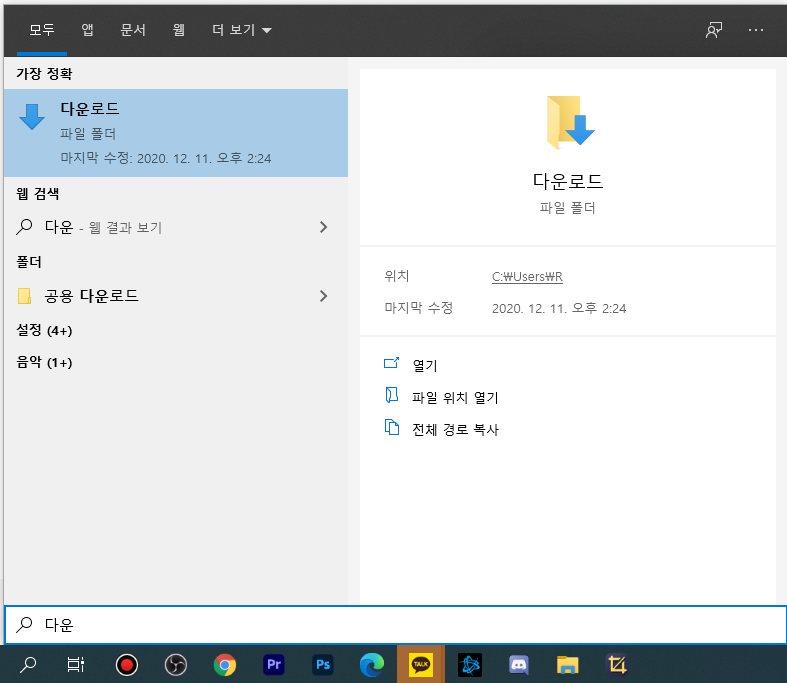This screenshot has height=683, width=787.
Task: Show the 설정 (4+) results
Action: tap(44, 330)
